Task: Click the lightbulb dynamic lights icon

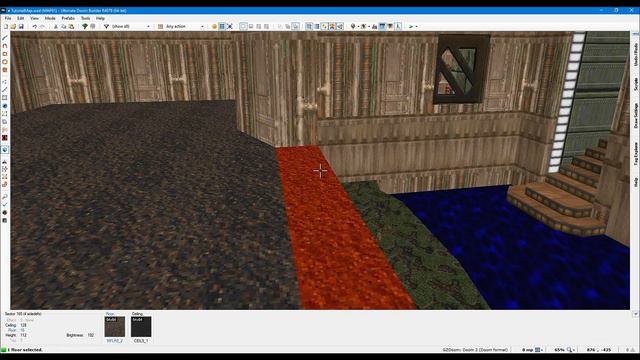Action: [x=353, y=27]
